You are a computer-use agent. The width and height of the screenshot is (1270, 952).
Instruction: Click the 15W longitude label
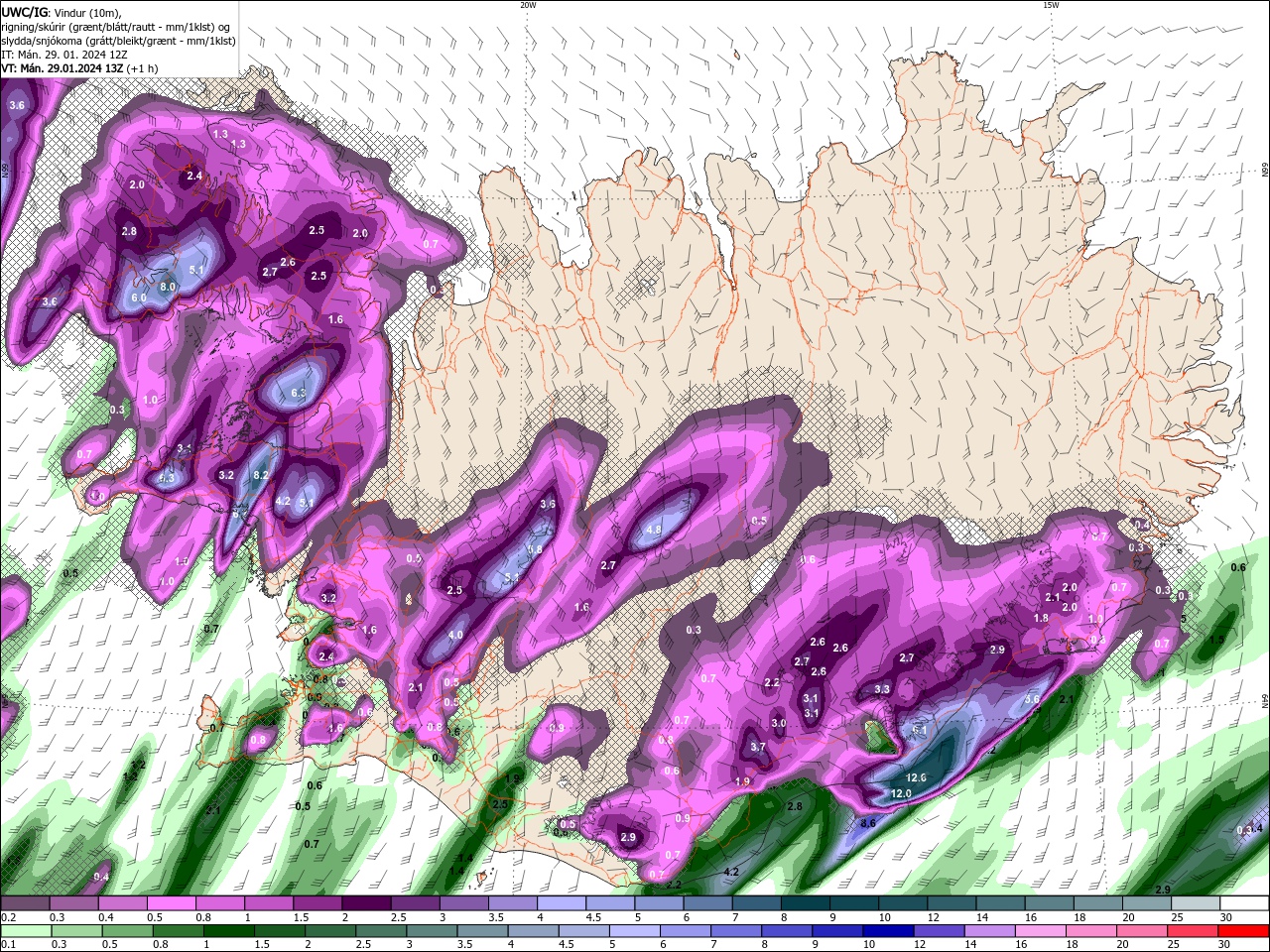click(x=1051, y=5)
